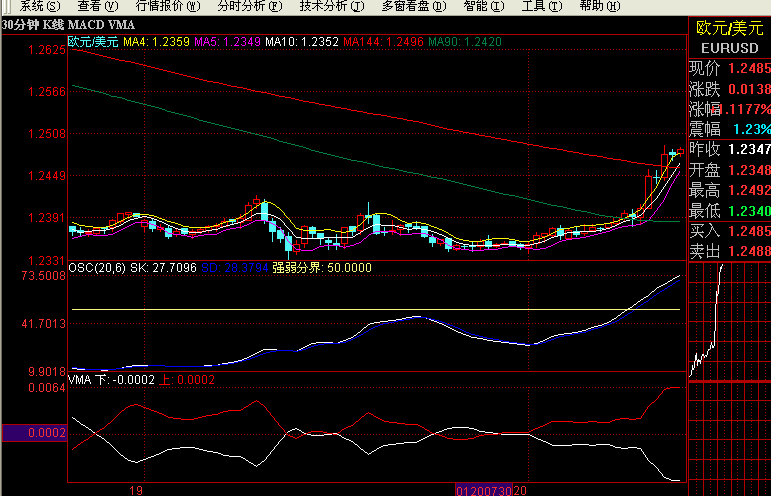The width and height of the screenshot is (771, 496).
Task: Open the 工具(T) menu
Action: [541, 6]
